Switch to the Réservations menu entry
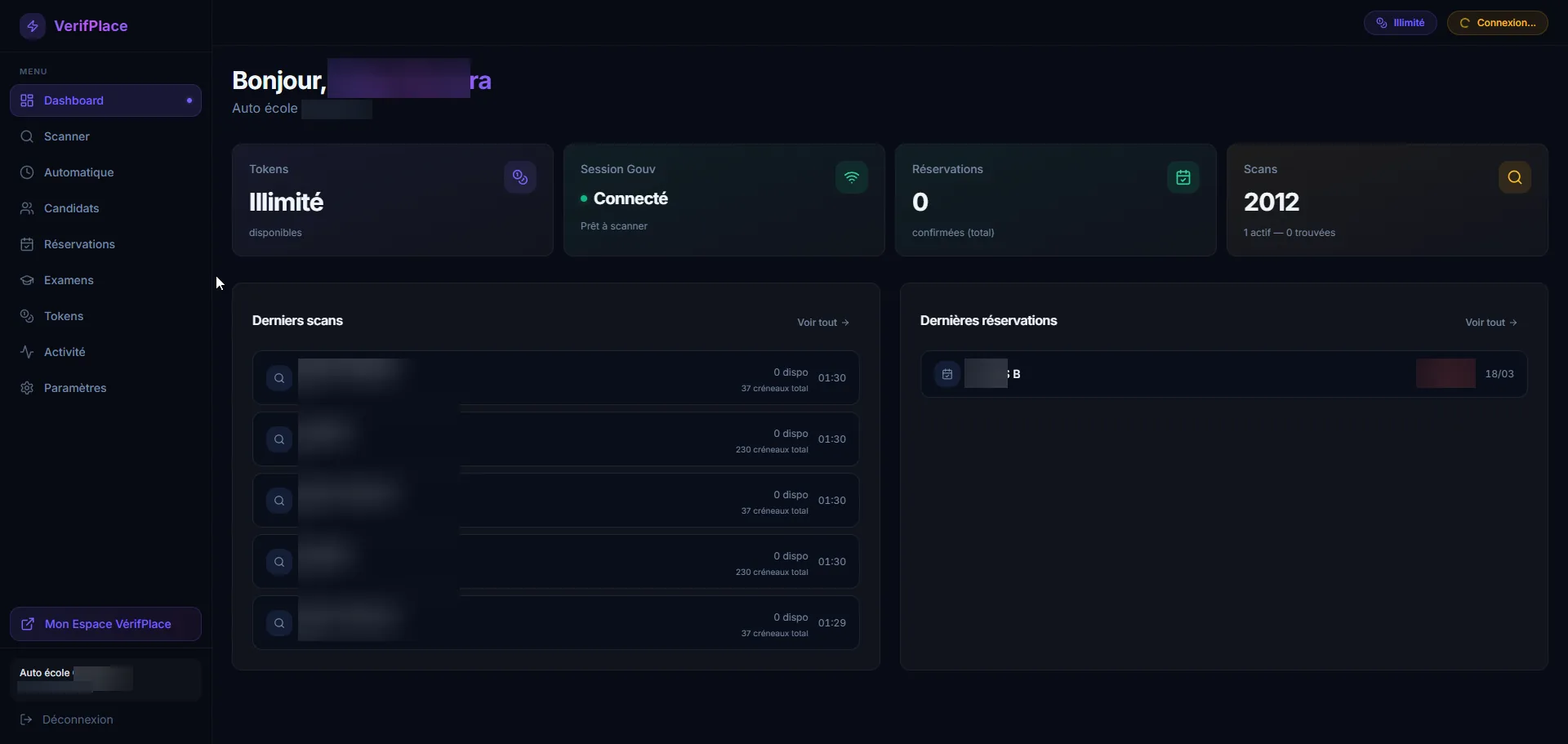This screenshot has height=744, width=1568. tap(78, 244)
